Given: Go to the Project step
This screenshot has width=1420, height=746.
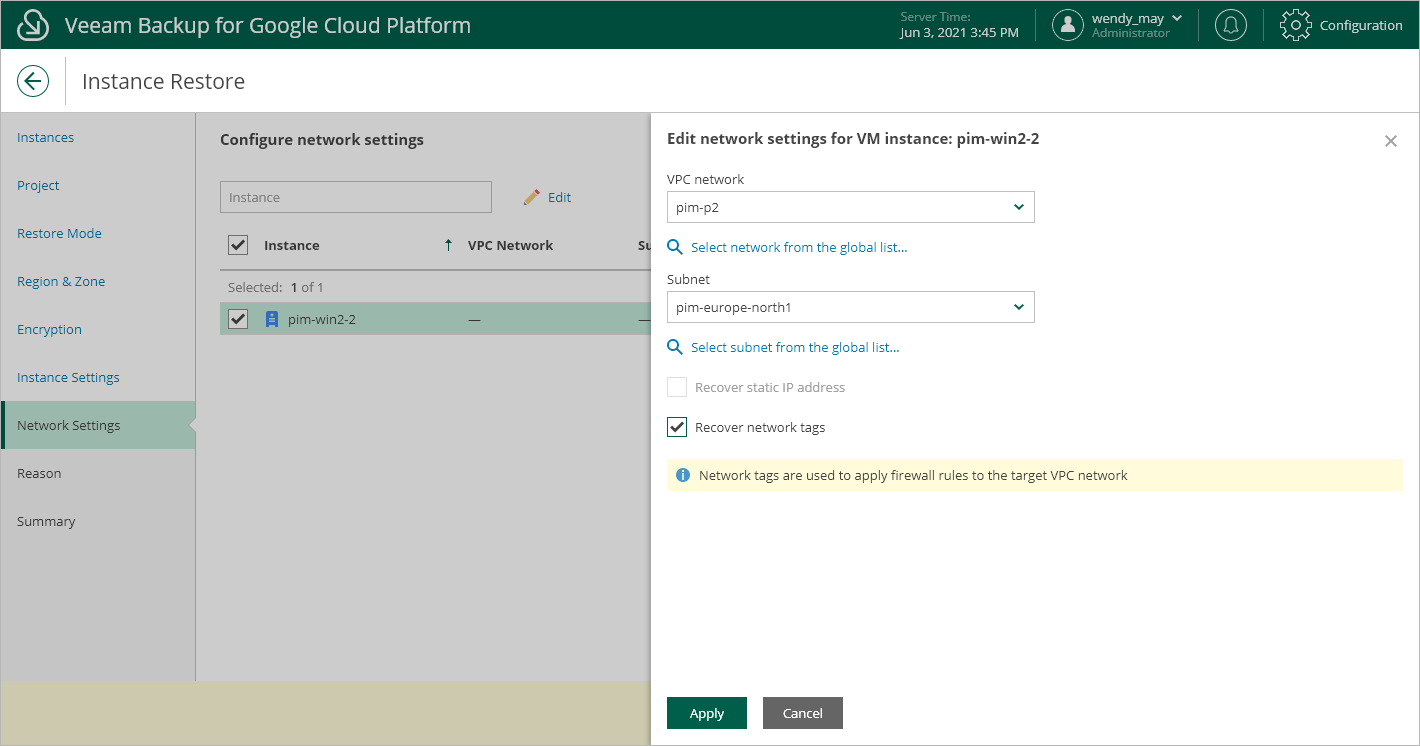Looking at the screenshot, I should tap(38, 185).
